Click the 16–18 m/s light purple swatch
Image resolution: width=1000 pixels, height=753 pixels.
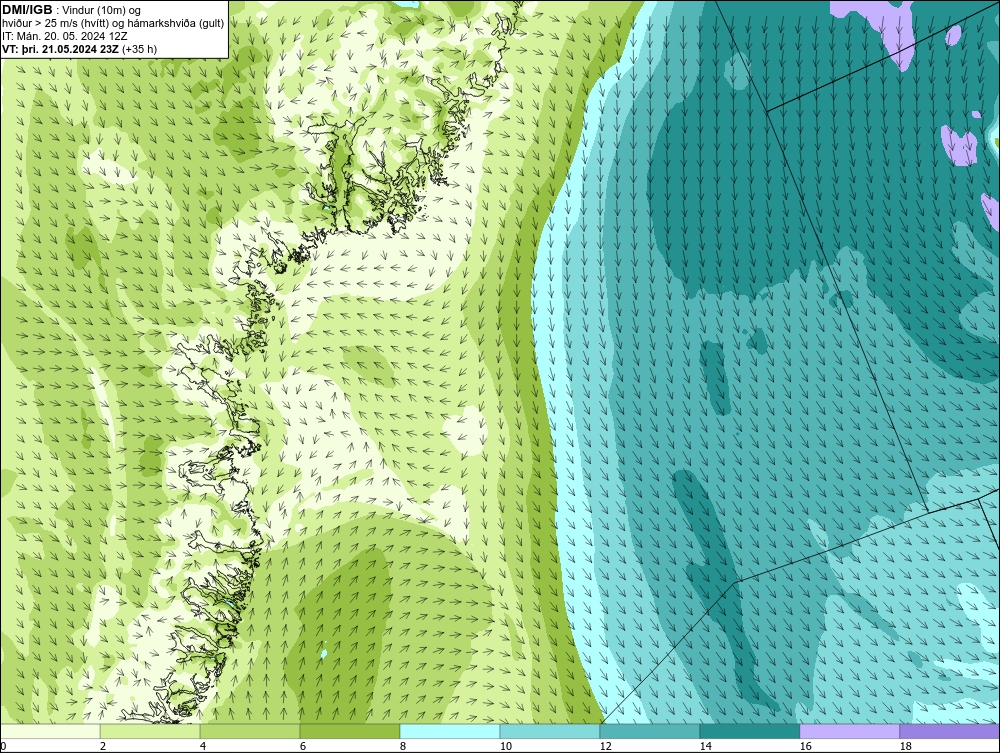pos(849,731)
